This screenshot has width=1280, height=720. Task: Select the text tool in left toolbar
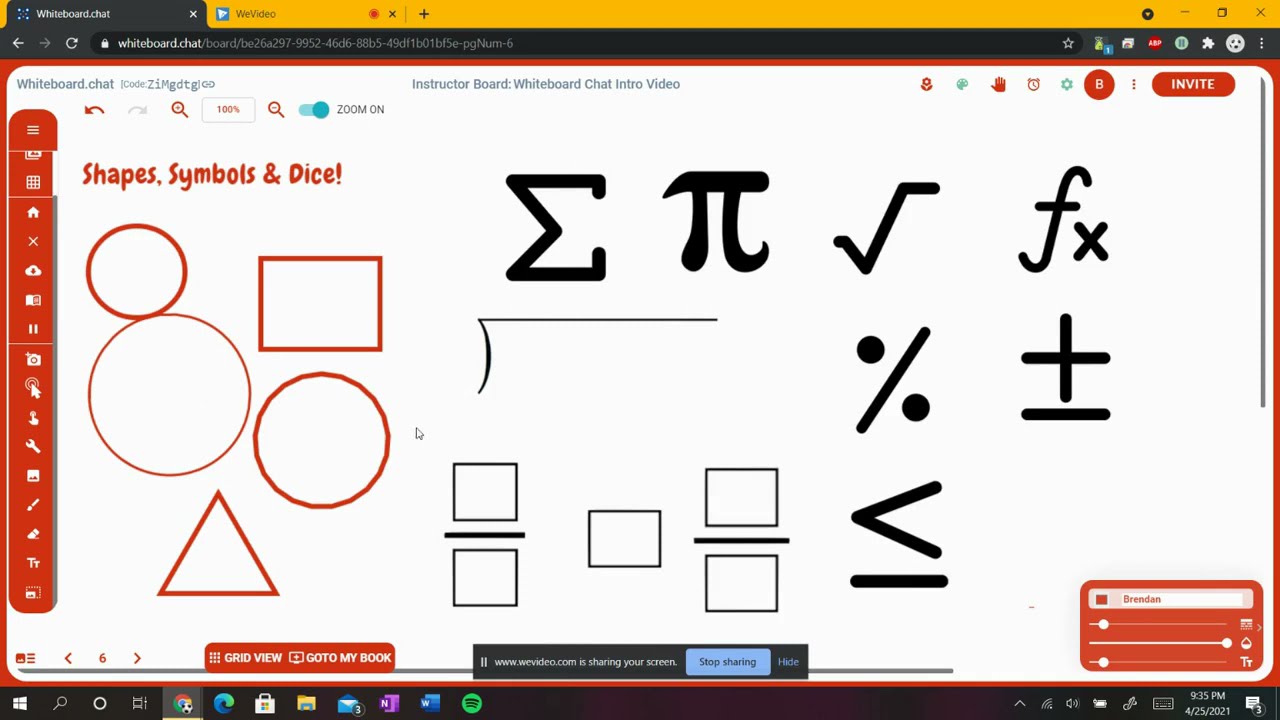tap(33, 563)
